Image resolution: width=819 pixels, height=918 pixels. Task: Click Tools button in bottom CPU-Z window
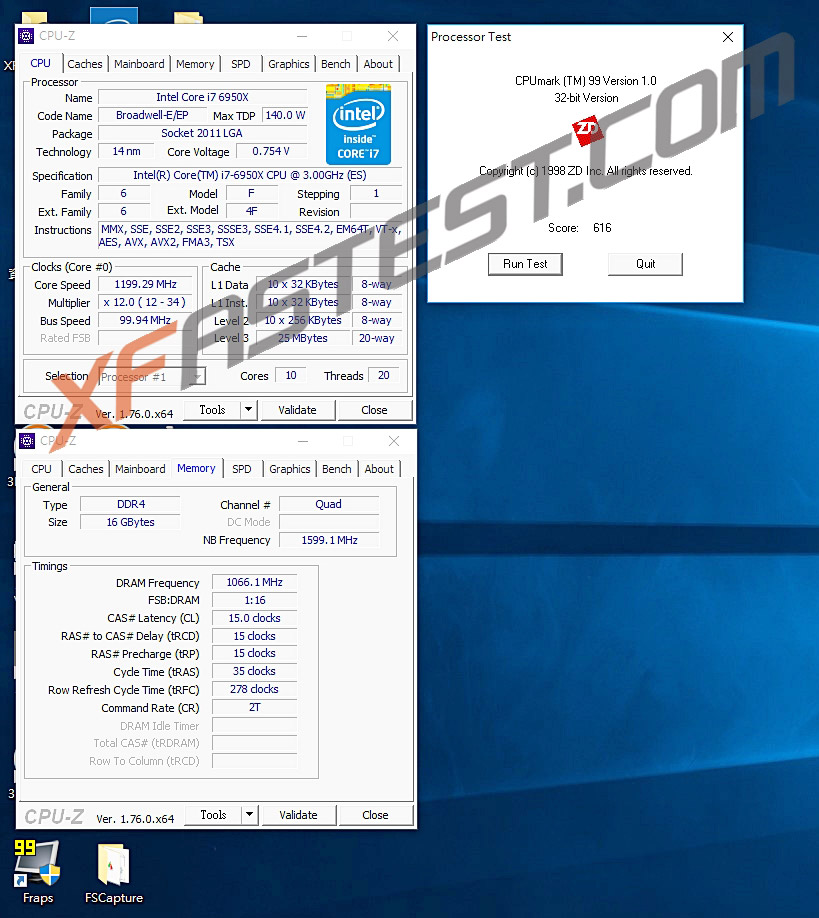(213, 815)
